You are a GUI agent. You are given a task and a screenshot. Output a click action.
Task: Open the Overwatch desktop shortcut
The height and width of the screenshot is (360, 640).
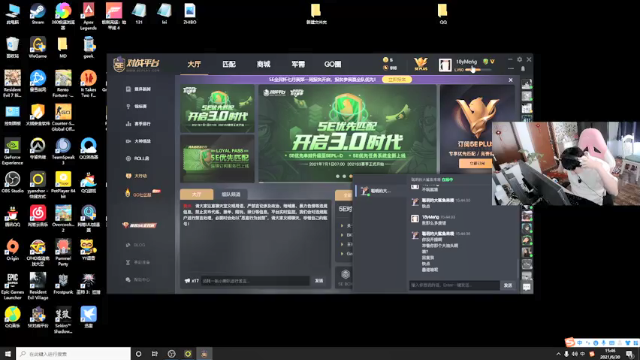pyautogui.click(x=38, y=149)
